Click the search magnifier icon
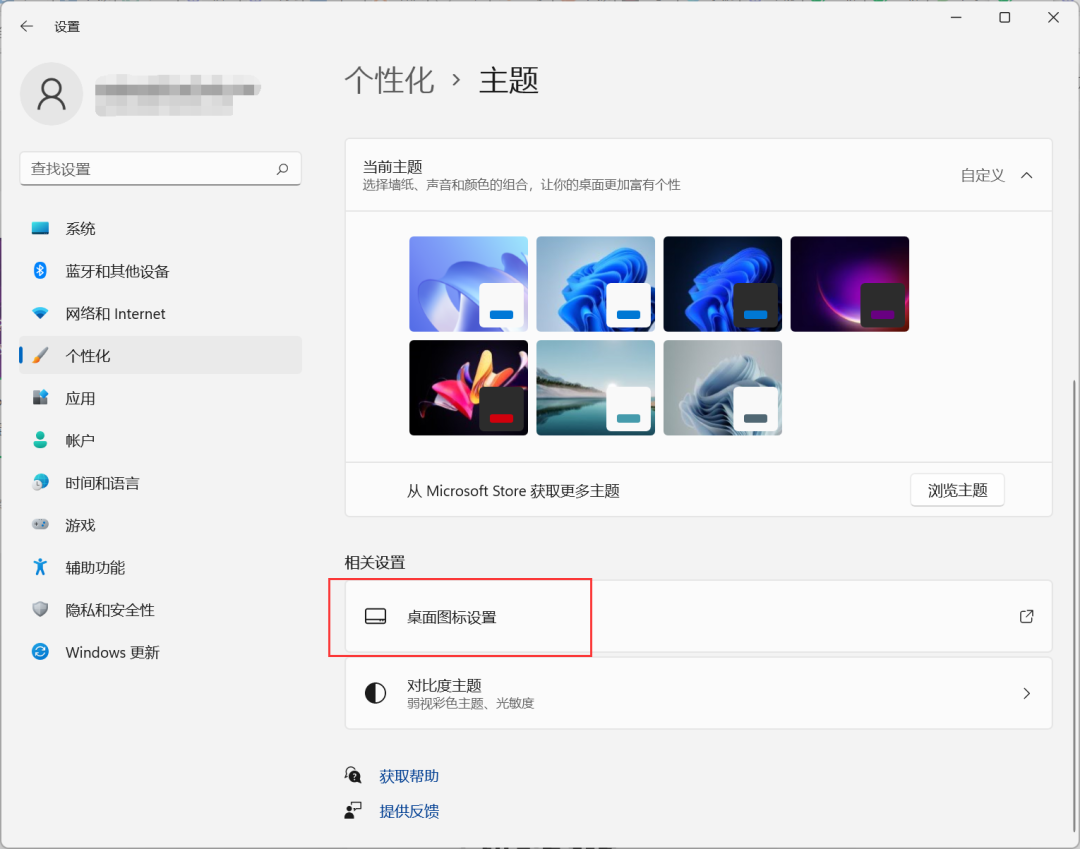1080x849 pixels. pos(282,169)
